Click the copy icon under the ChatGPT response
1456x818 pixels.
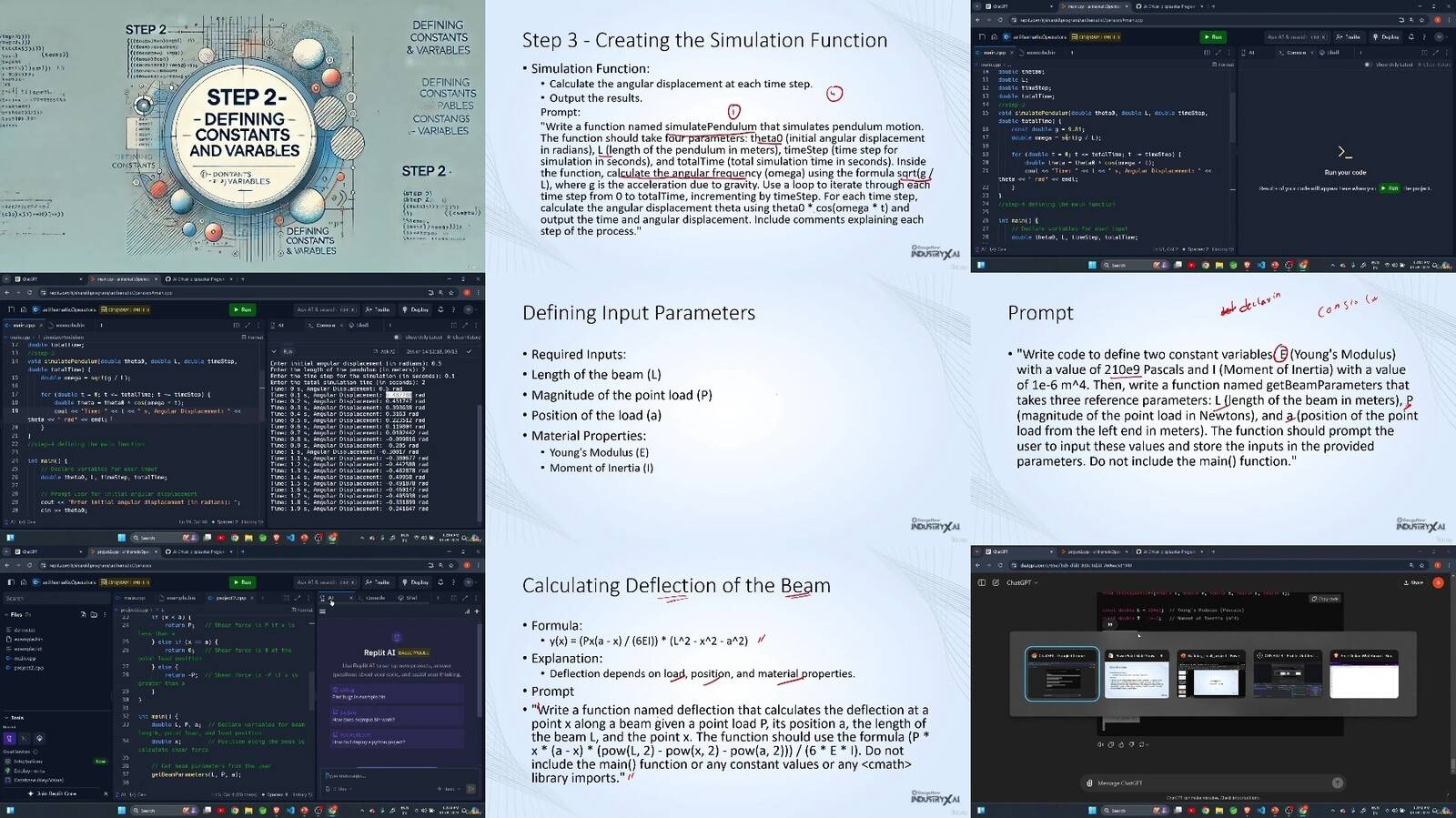pos(1111,744)
